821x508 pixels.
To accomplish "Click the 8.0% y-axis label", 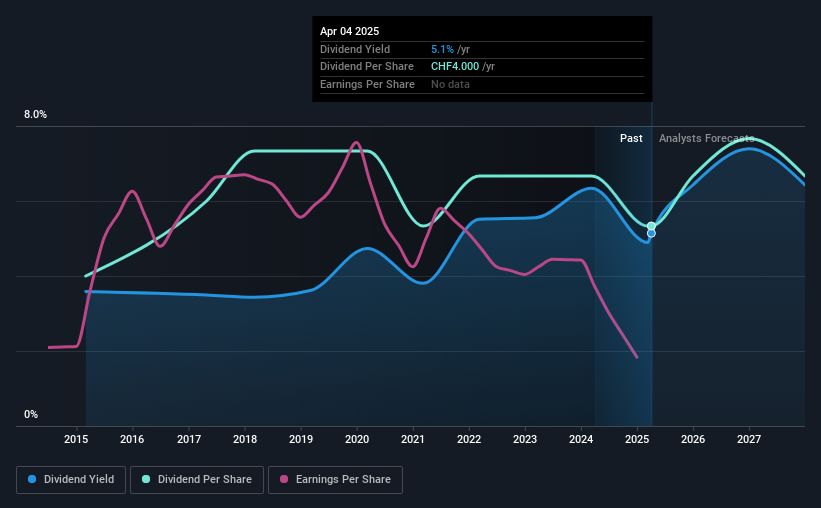I will (36, 115).
